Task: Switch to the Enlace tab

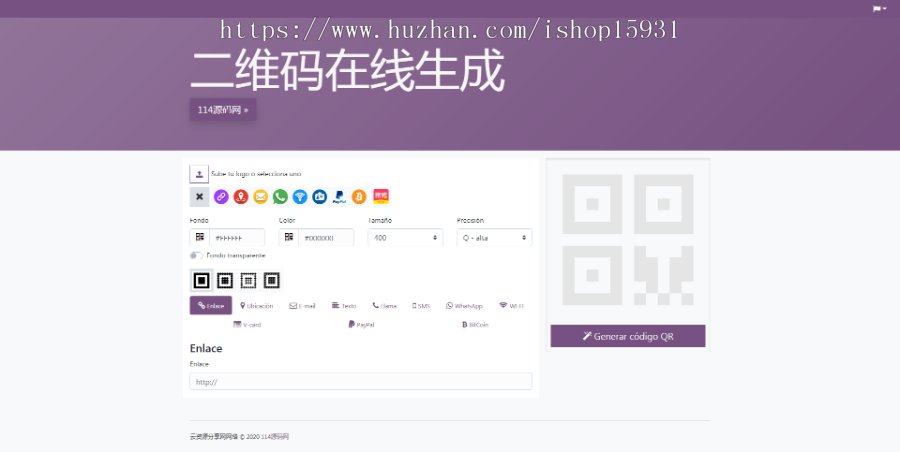Action: click(x=211, y=306)
